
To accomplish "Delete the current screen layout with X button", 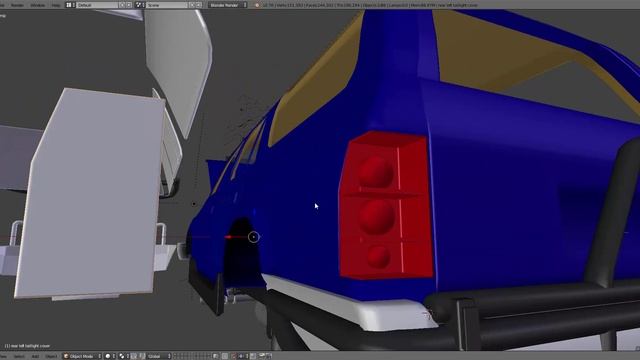I will 129,5.
